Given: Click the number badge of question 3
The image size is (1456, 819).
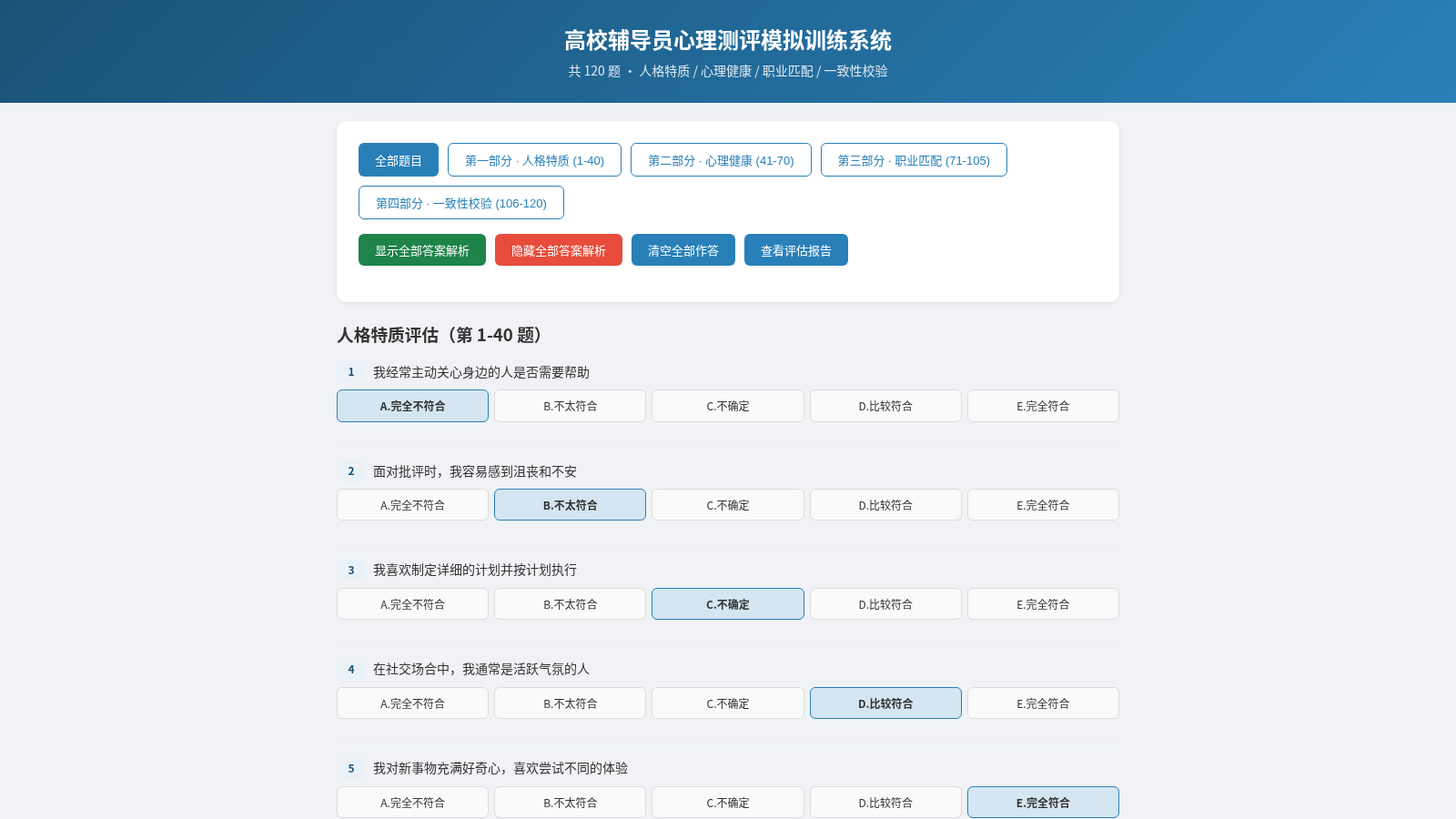Looking at the screenshot, I should click(351, 570).
